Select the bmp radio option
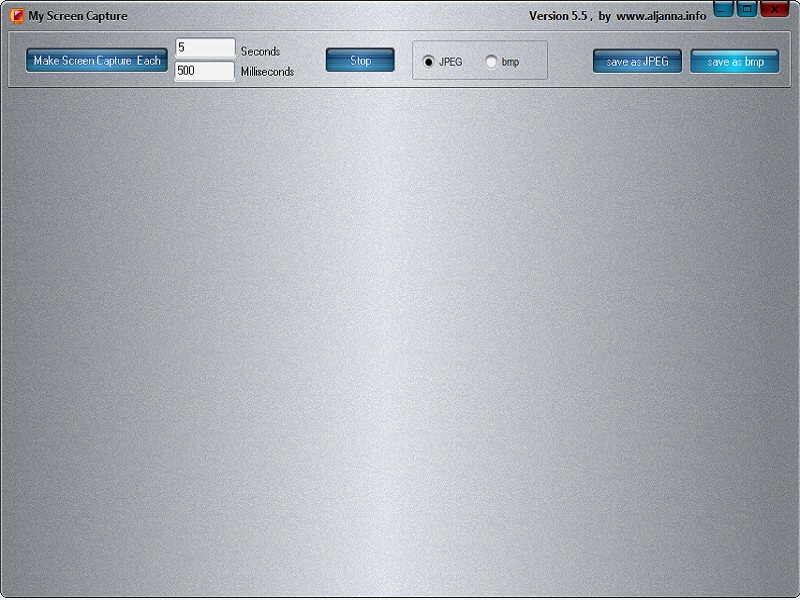Viewport: 800px width, 600px height. click(x=503, y=62)
